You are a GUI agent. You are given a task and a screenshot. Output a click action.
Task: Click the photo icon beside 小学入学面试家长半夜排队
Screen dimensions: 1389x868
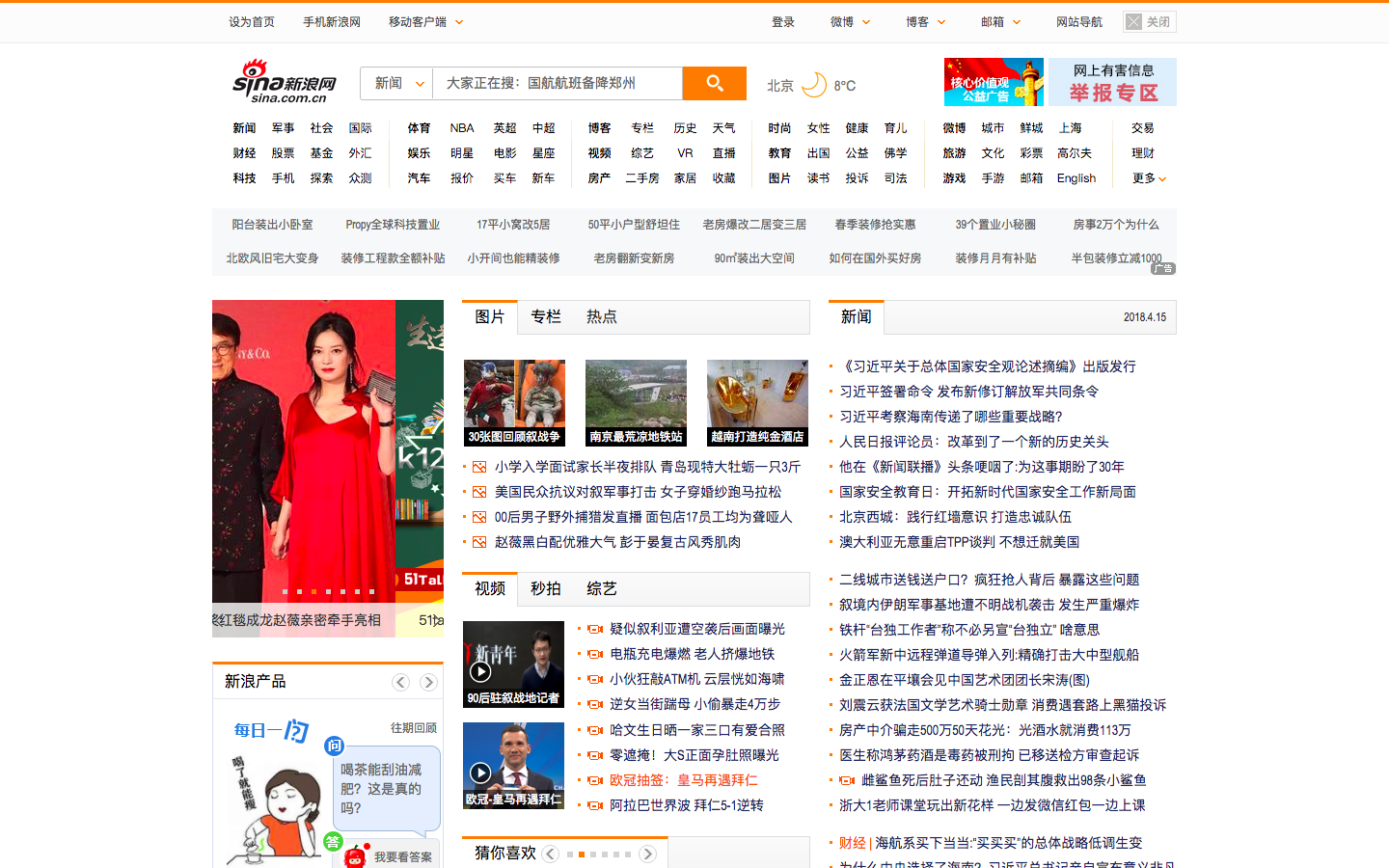click(479, 467)
